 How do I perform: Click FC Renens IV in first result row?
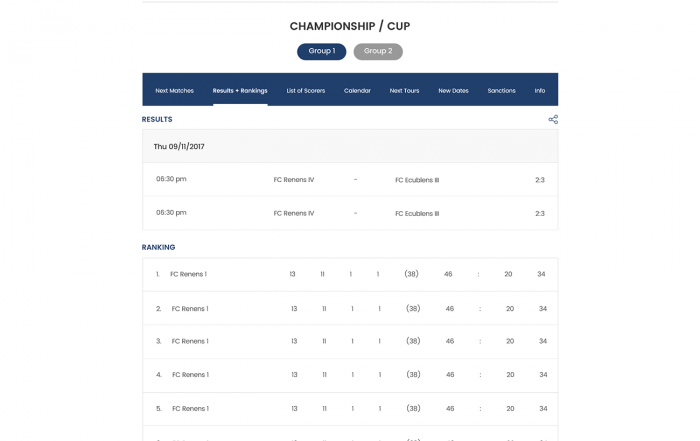[x=294, y=180]
